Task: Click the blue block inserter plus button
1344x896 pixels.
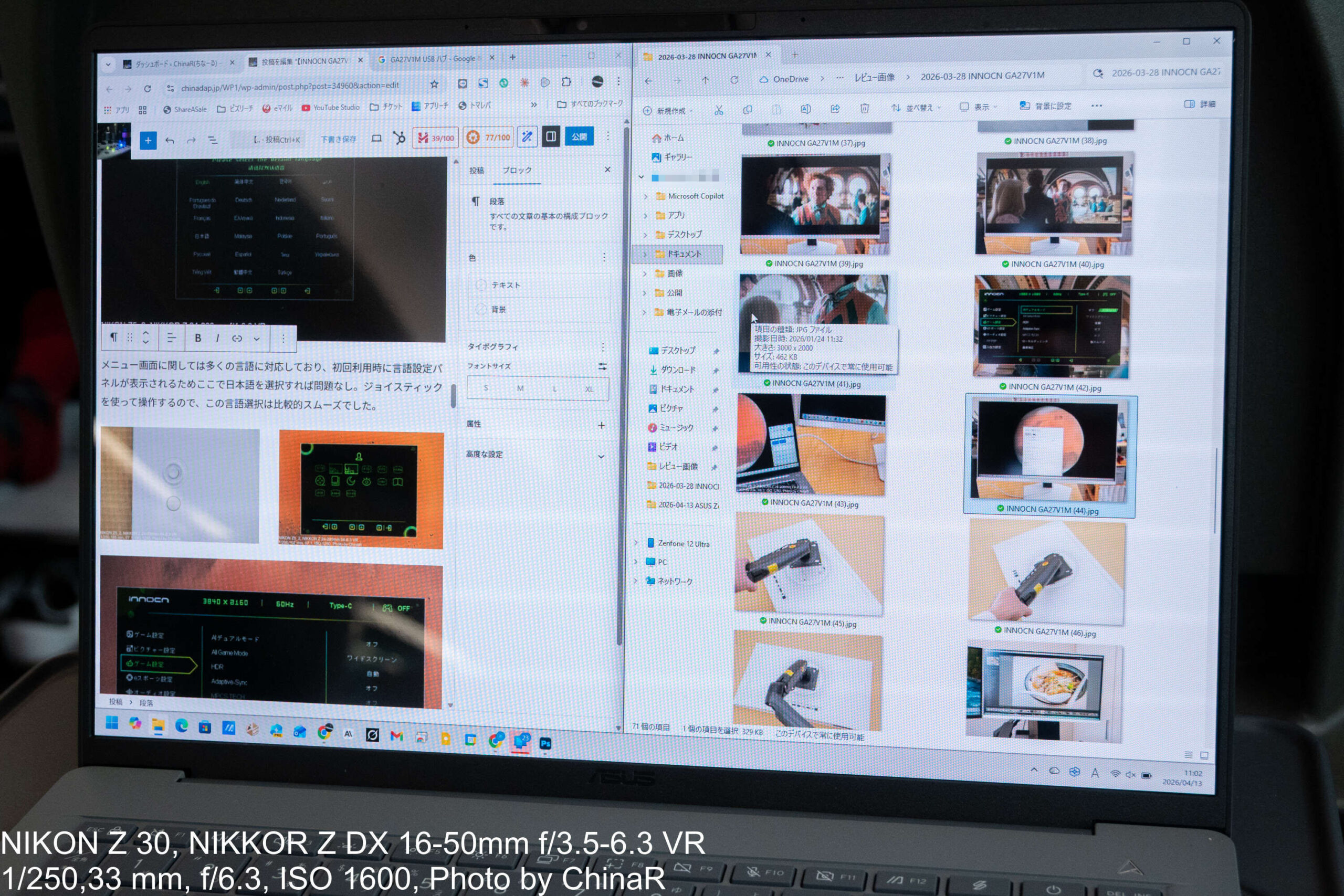Action: point(148,141)
